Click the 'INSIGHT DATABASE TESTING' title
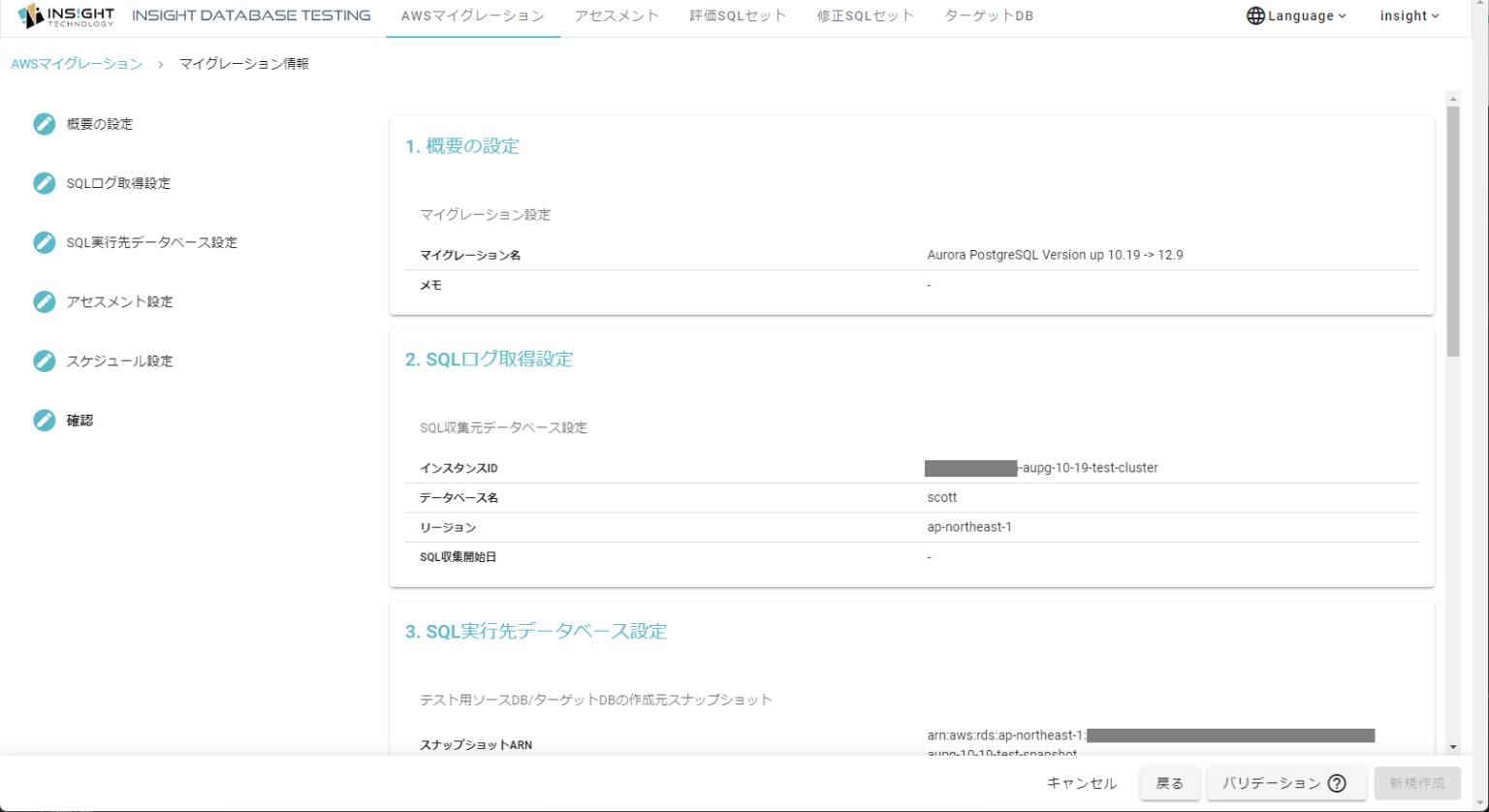Image resolution: width=1489 pixels, height=812 pixels. (x=251, y=16)
